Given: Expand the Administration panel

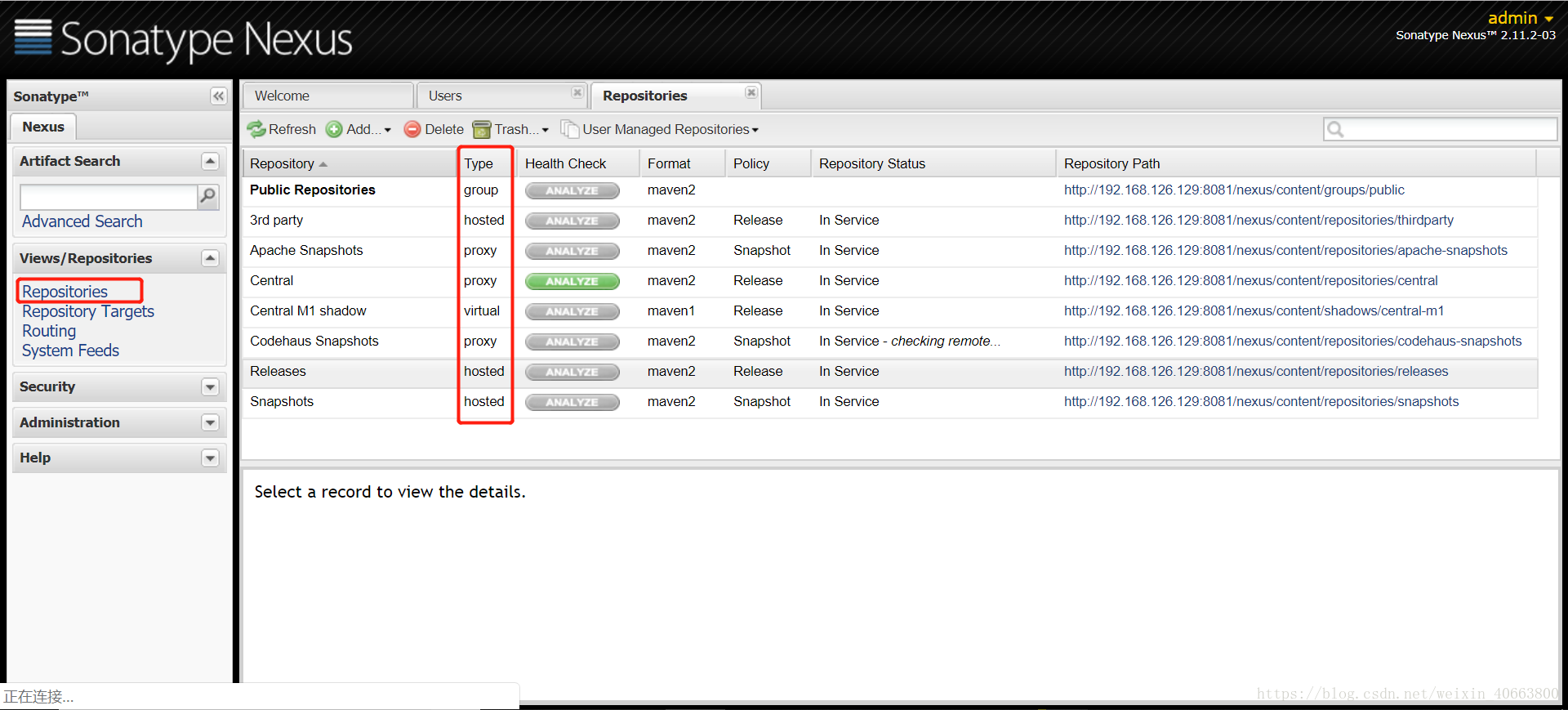Looking at the screenshot, I should (210, 422).
